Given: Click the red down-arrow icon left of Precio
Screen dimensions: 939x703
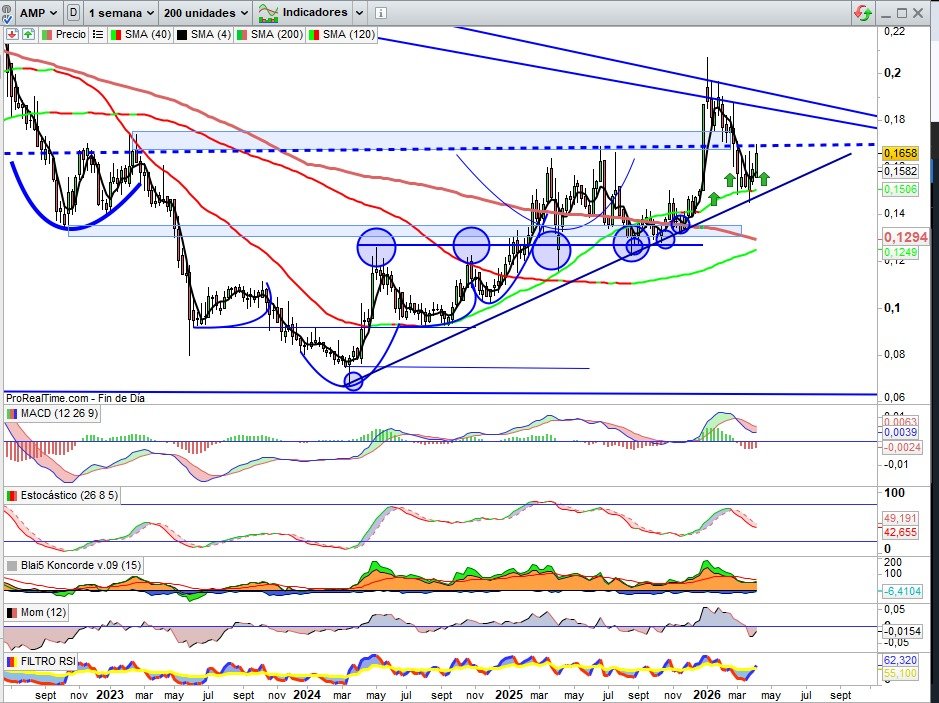Looking at the screenshot, I should pos(12,35).
